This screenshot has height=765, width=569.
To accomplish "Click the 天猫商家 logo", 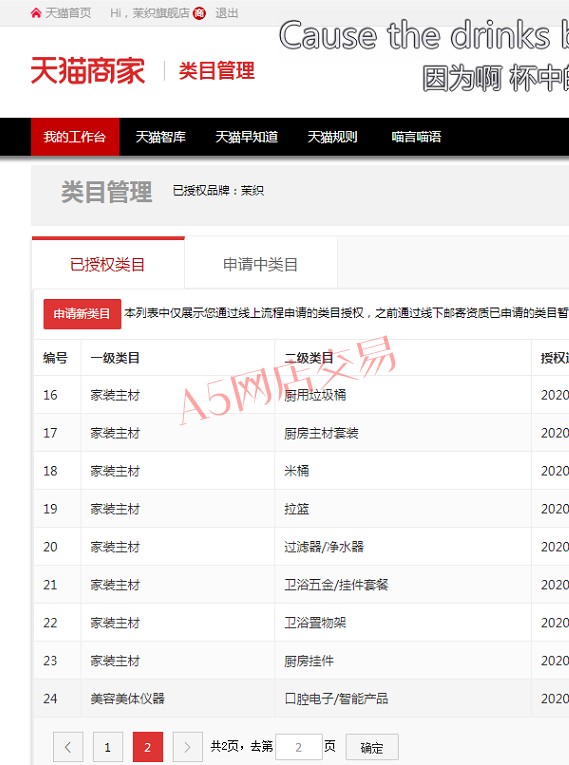I will click(x=88, y=70).
